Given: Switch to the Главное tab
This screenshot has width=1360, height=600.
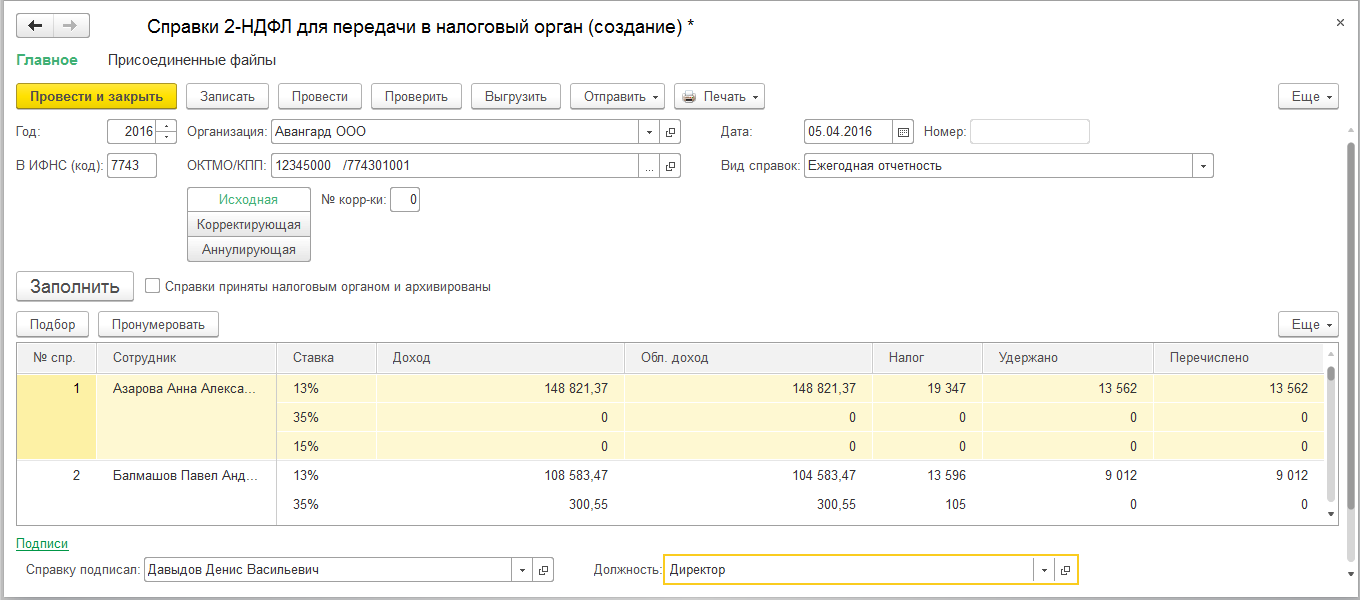Looking at the screenshot, I should (47, 60).
